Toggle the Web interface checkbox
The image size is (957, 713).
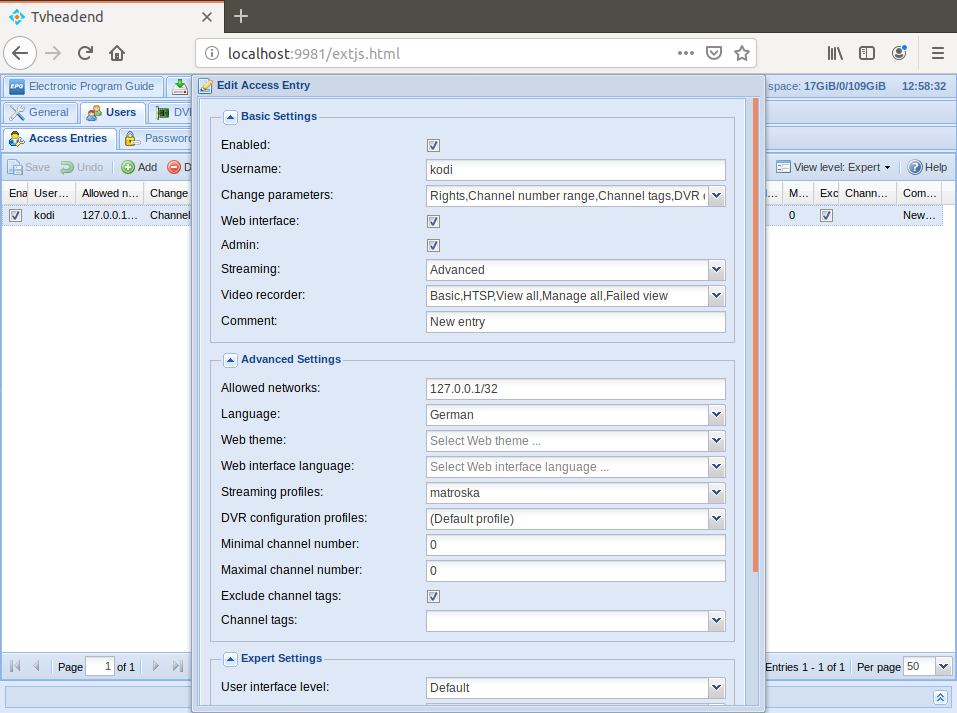[x=433, y=222]
